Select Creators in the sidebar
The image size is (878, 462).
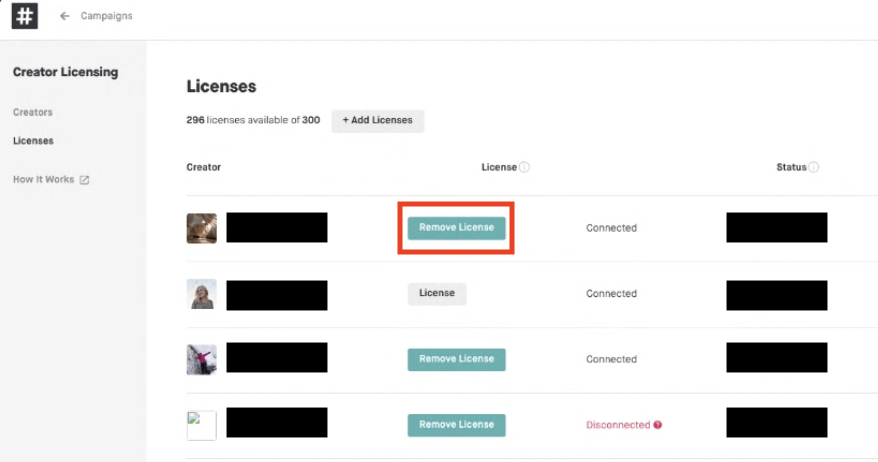[x=33, y=112]
